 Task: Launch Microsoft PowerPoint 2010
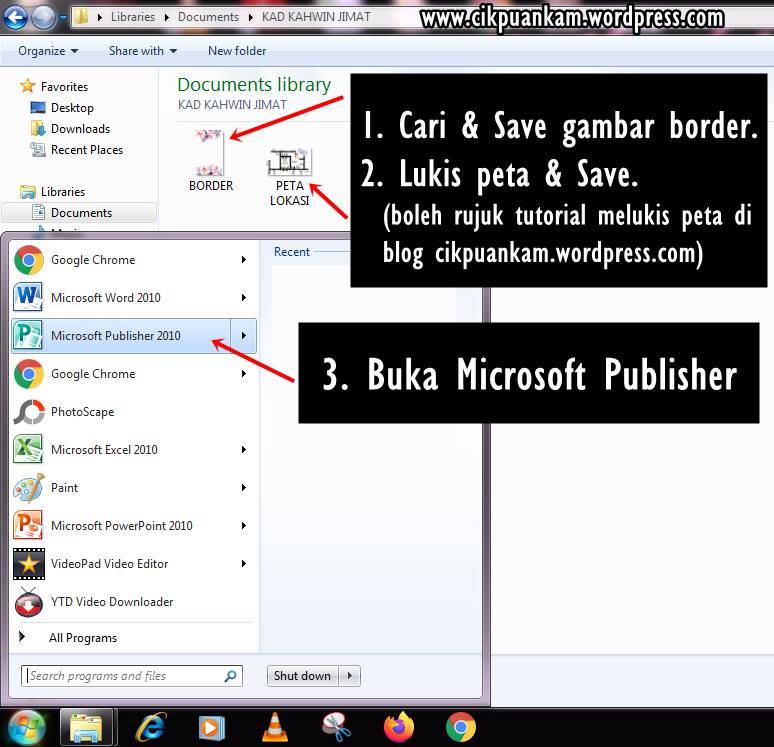pyautogui.click(x=121, y=526)
